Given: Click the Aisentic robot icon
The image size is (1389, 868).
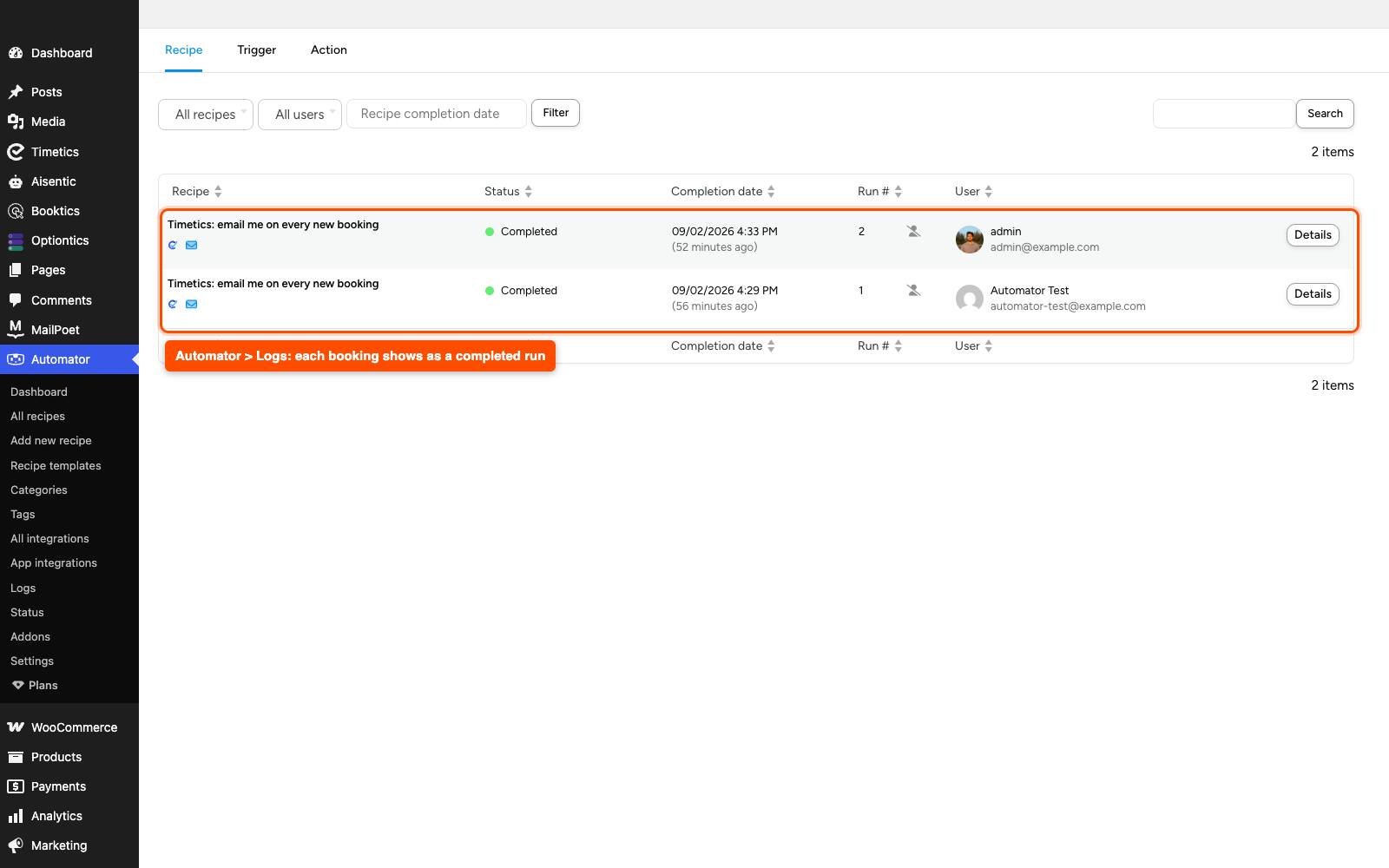Looking at the screenshot, I should [x=16, y=181].
